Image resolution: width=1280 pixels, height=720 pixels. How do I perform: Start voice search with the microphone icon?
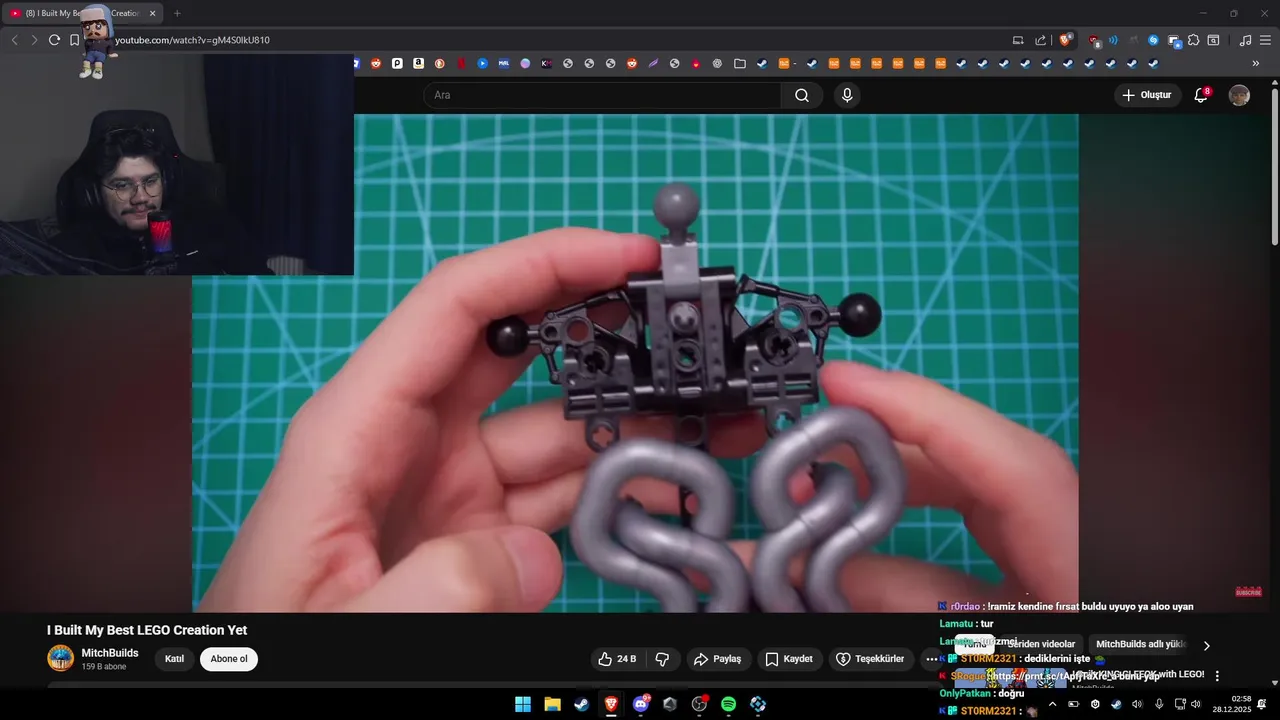(847, 95)
